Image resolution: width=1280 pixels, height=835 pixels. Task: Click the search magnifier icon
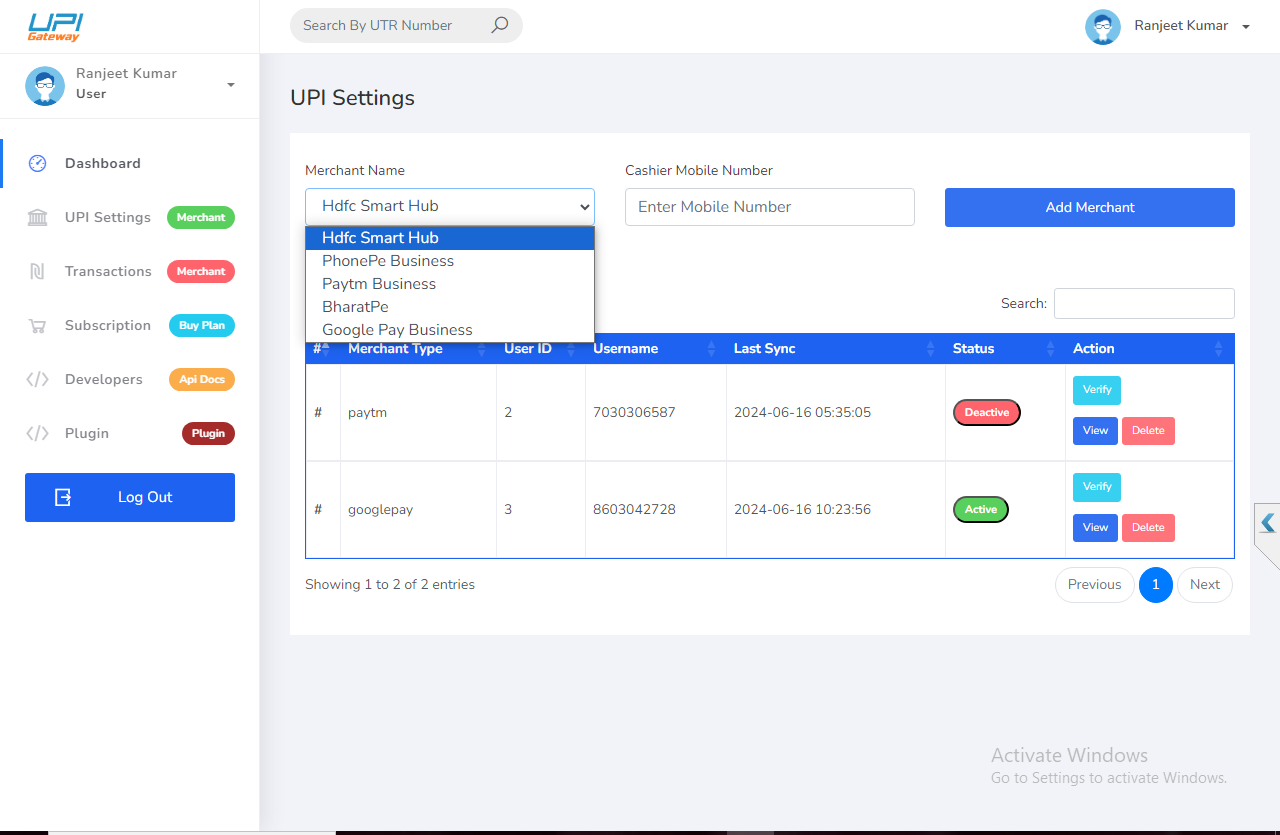[500, 25]
